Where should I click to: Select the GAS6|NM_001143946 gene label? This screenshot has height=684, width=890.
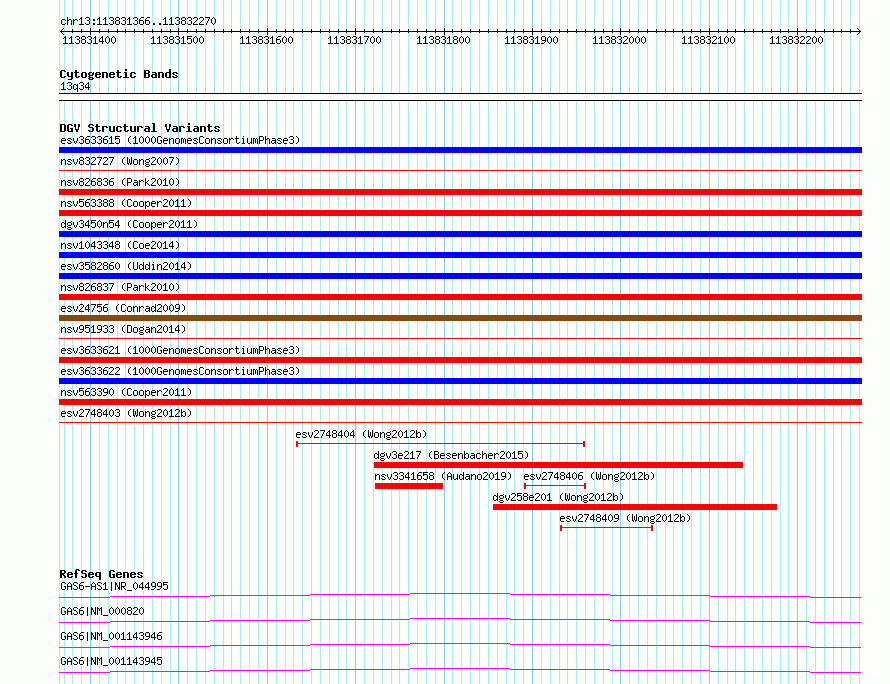point(111,636)
